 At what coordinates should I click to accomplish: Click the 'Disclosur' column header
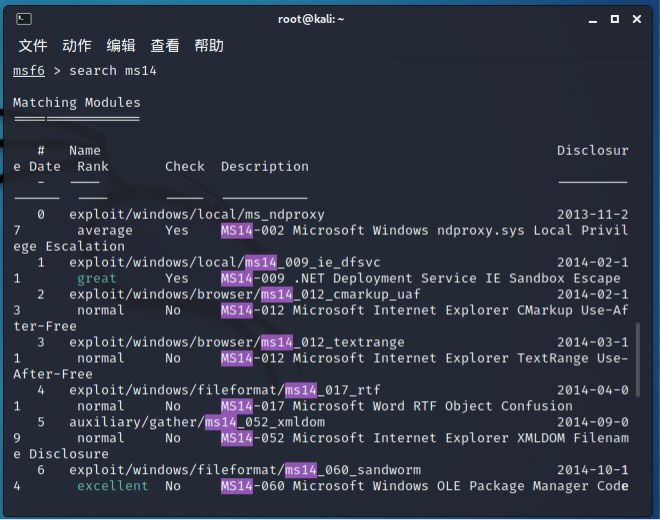593,151
